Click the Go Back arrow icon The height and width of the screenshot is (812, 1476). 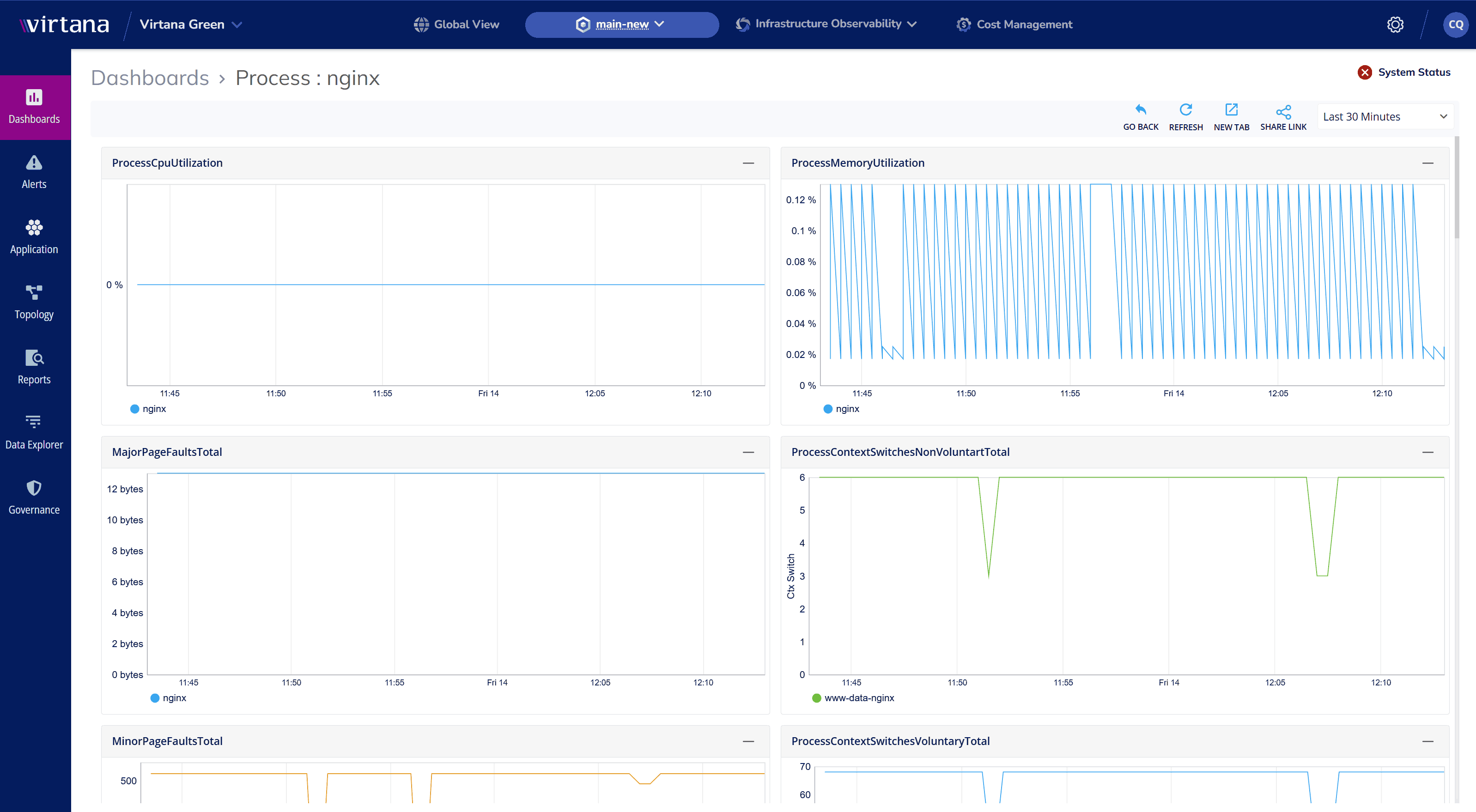1140,109
